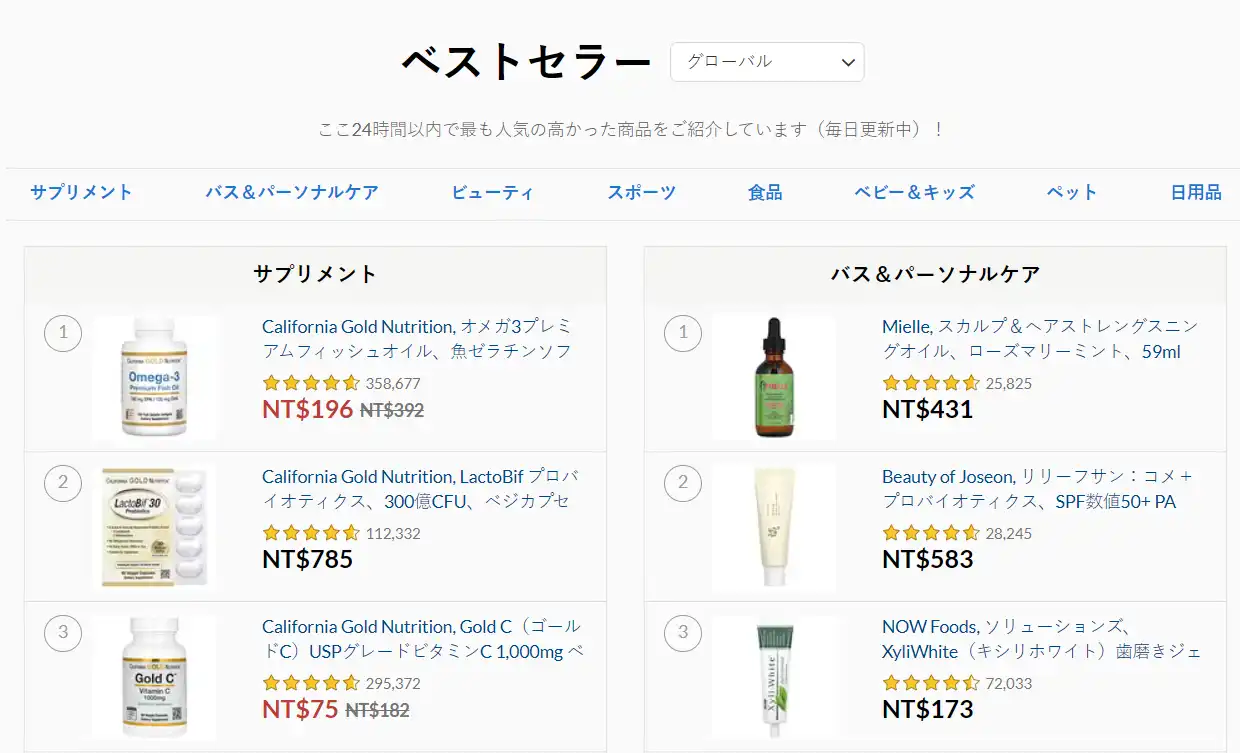Open California Gold Nutrition オメガ3 product link
The height and width of the screenshot is (753, 1240).
tap(418, 339)
